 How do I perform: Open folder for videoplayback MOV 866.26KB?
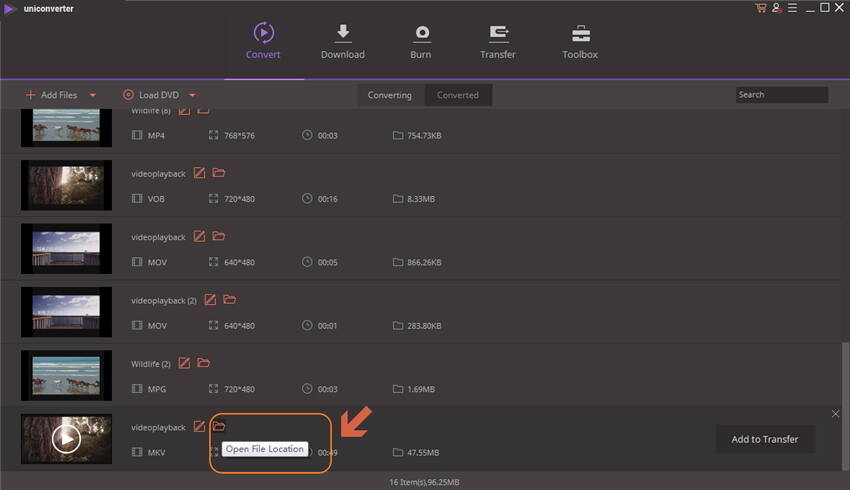pyautogui.click(x=218, y=236)
